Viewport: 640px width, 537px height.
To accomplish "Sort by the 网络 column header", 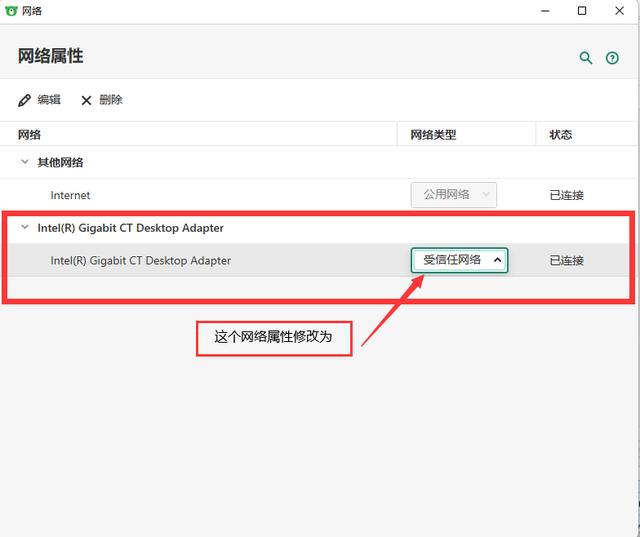I will [x=29, y=135].
